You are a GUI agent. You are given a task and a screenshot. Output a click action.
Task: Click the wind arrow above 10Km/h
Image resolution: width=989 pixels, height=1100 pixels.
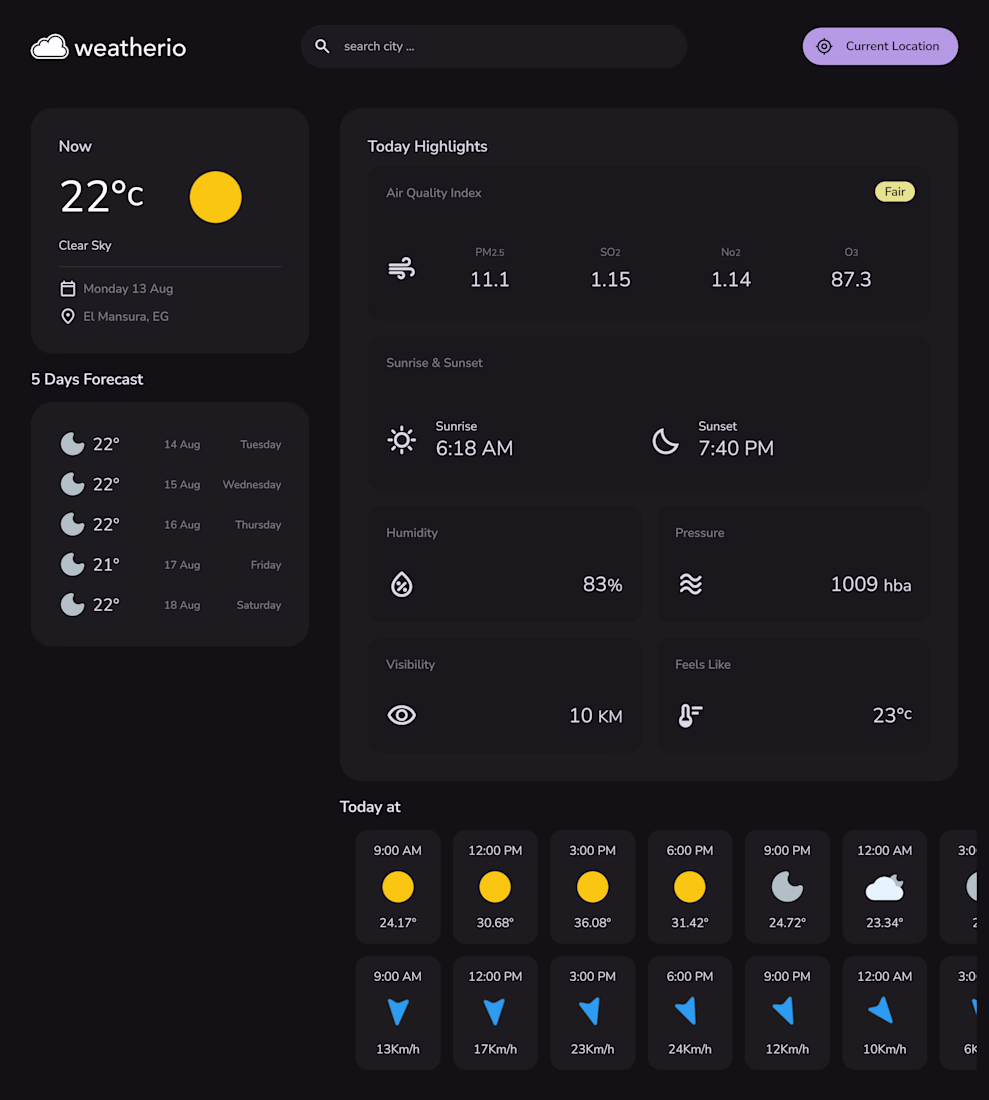coord(881,1010)
